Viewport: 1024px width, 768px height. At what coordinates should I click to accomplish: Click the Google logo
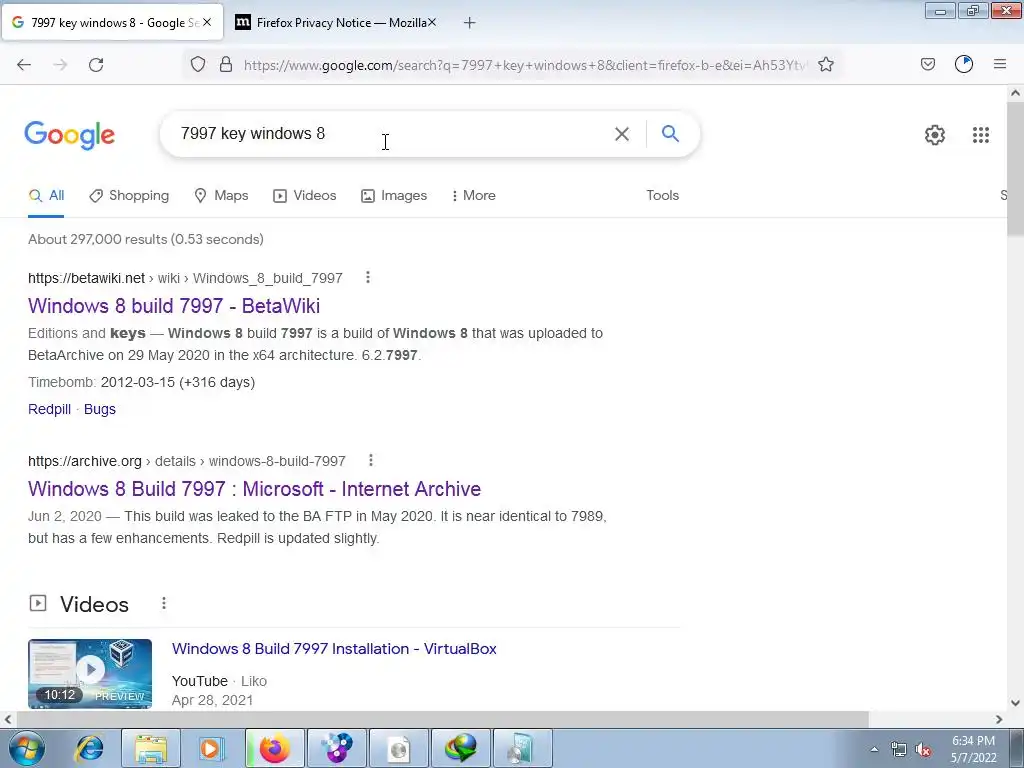(x=70, y=135)
